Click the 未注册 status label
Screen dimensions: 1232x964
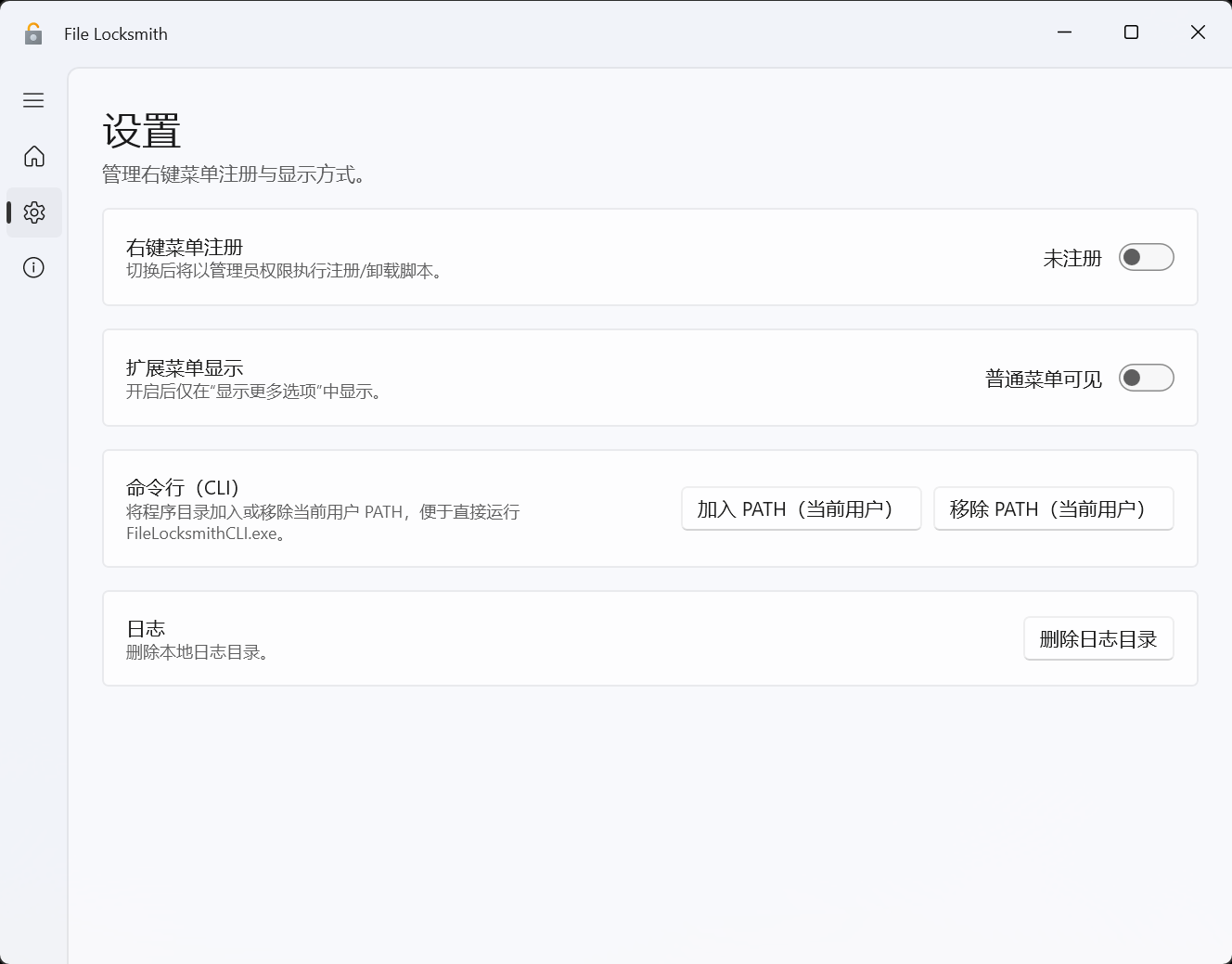pos(1072,259)
